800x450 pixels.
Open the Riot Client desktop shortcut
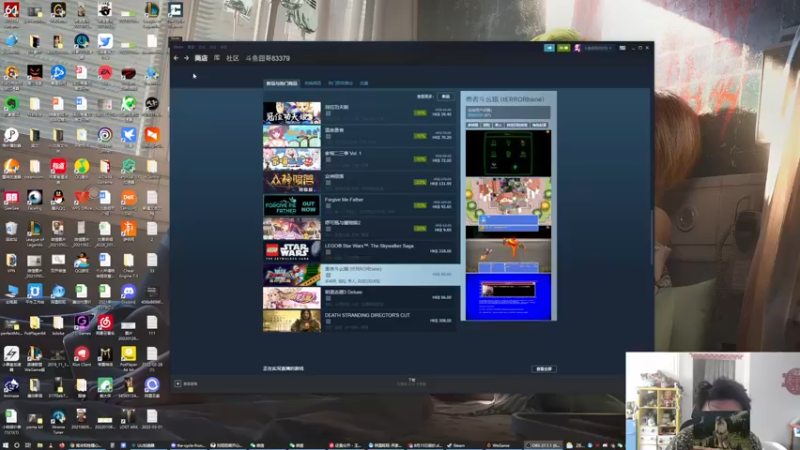pyautogui.click(x=82, y=356)
